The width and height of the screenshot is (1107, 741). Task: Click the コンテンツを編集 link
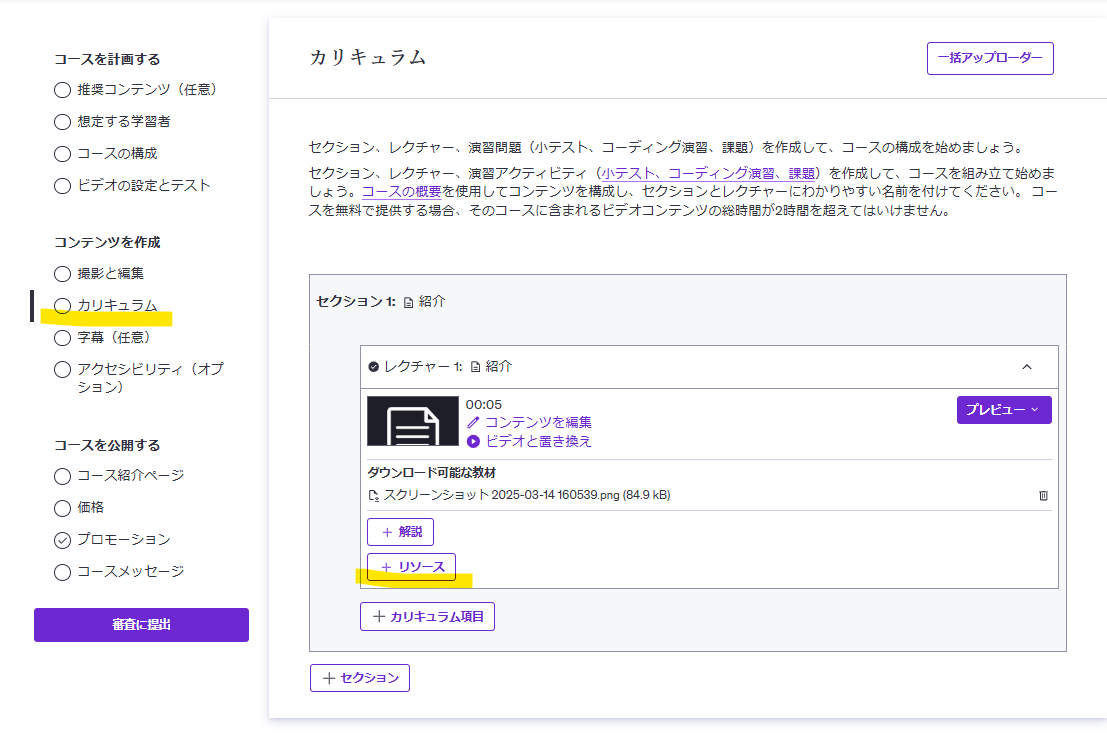(x=539, y=422)
